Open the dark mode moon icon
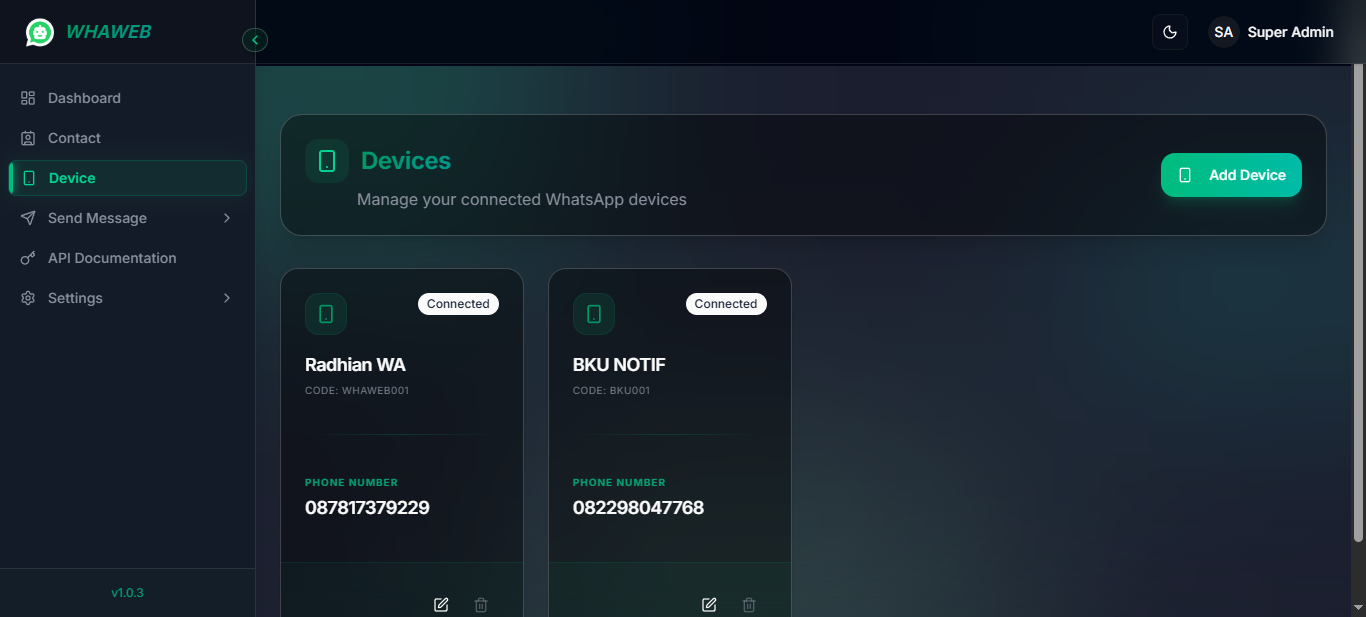Screen dimensions: 1366x617 (x=1169, y=31)
